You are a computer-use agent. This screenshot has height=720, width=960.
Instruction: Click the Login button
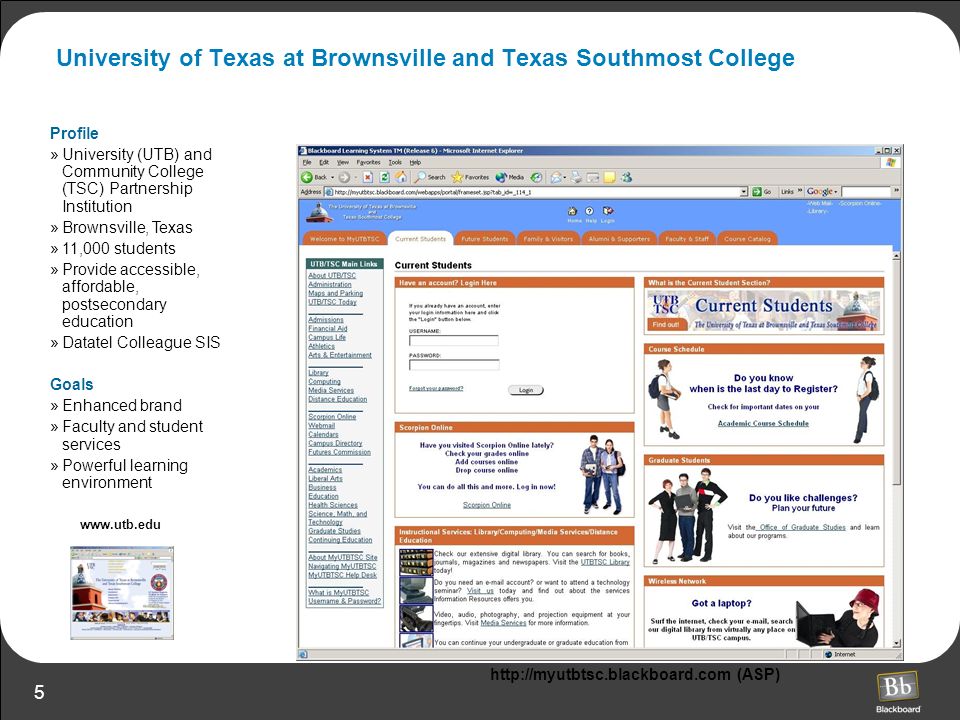pos(526,390)
